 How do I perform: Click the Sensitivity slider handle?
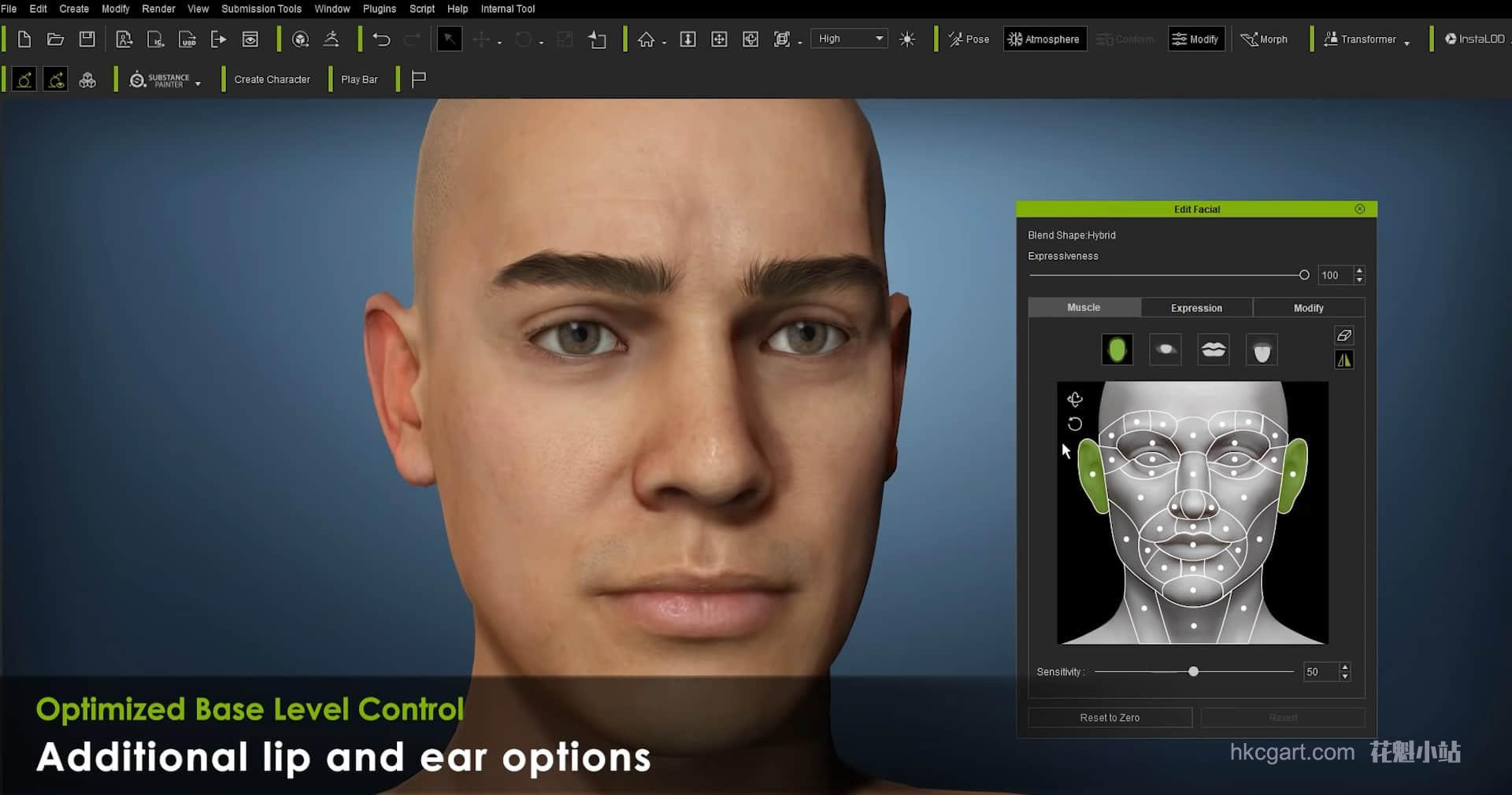coord(1193,671)
